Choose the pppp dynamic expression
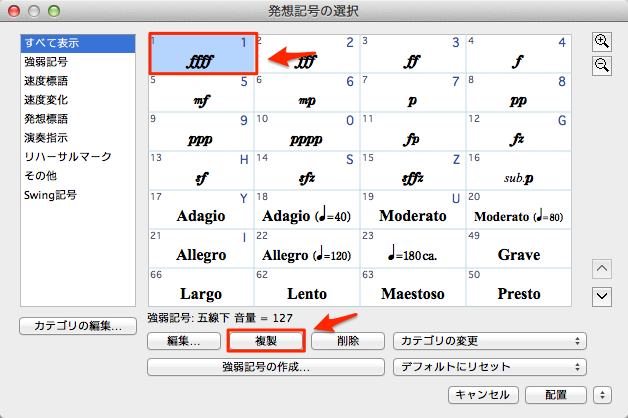 (307, 132)
